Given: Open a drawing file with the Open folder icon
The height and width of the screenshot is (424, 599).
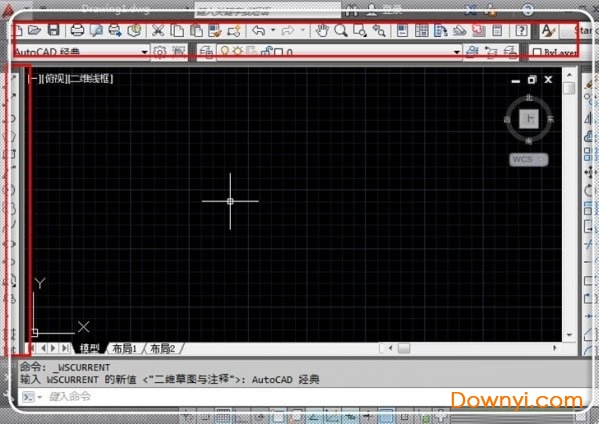Looking at the screenshot, I should (34, 30).
